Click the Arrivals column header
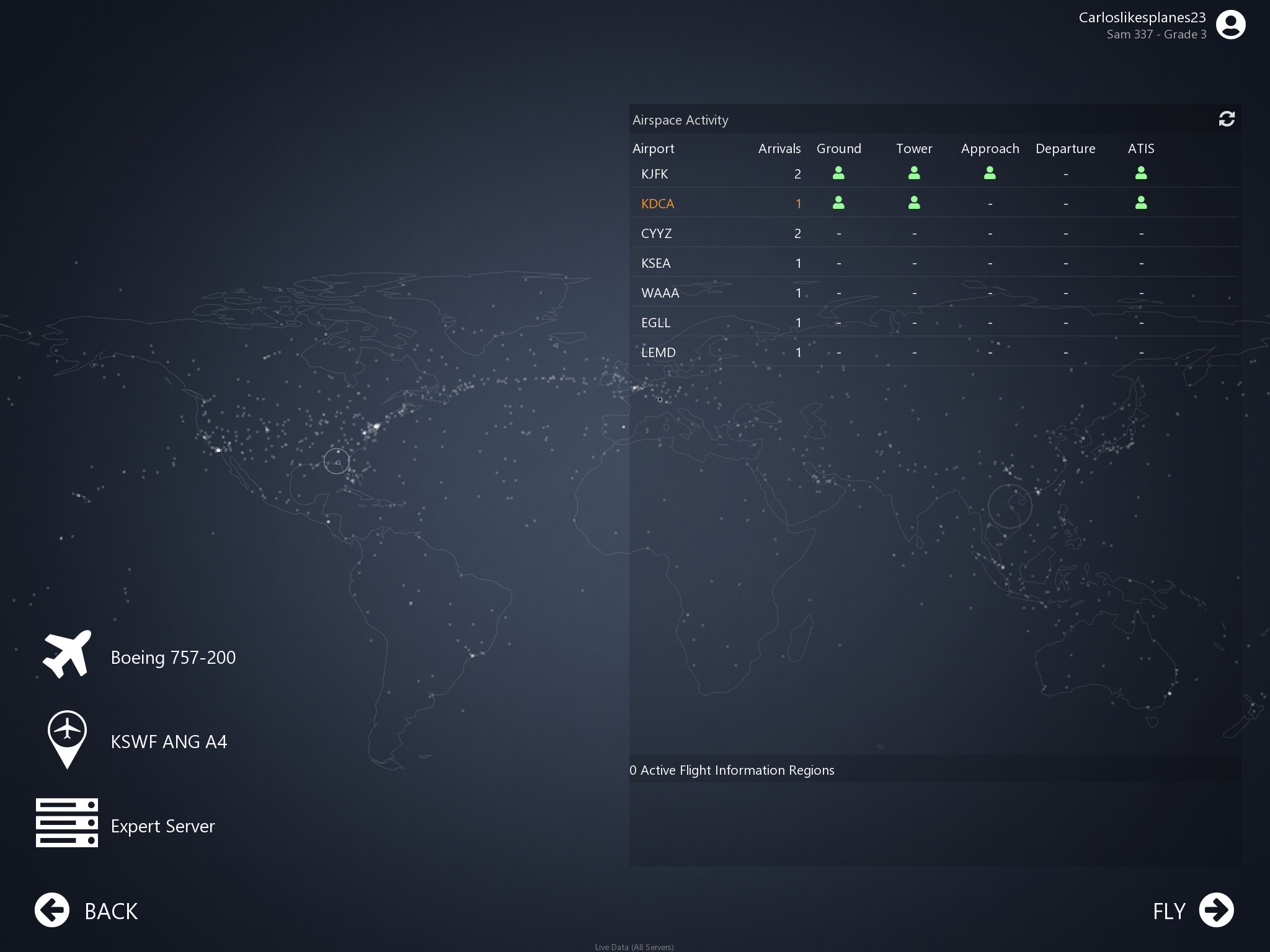 pos(779,149)
